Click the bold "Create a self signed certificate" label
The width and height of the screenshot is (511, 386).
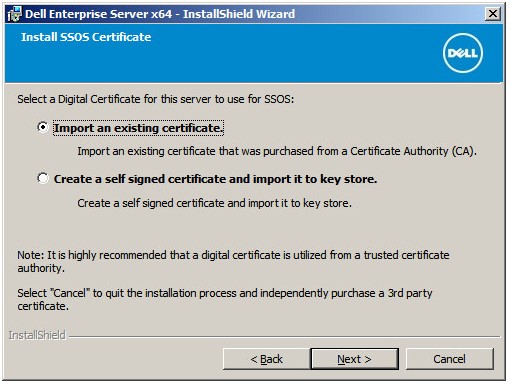pyautogui.click(x=215, y=179)
